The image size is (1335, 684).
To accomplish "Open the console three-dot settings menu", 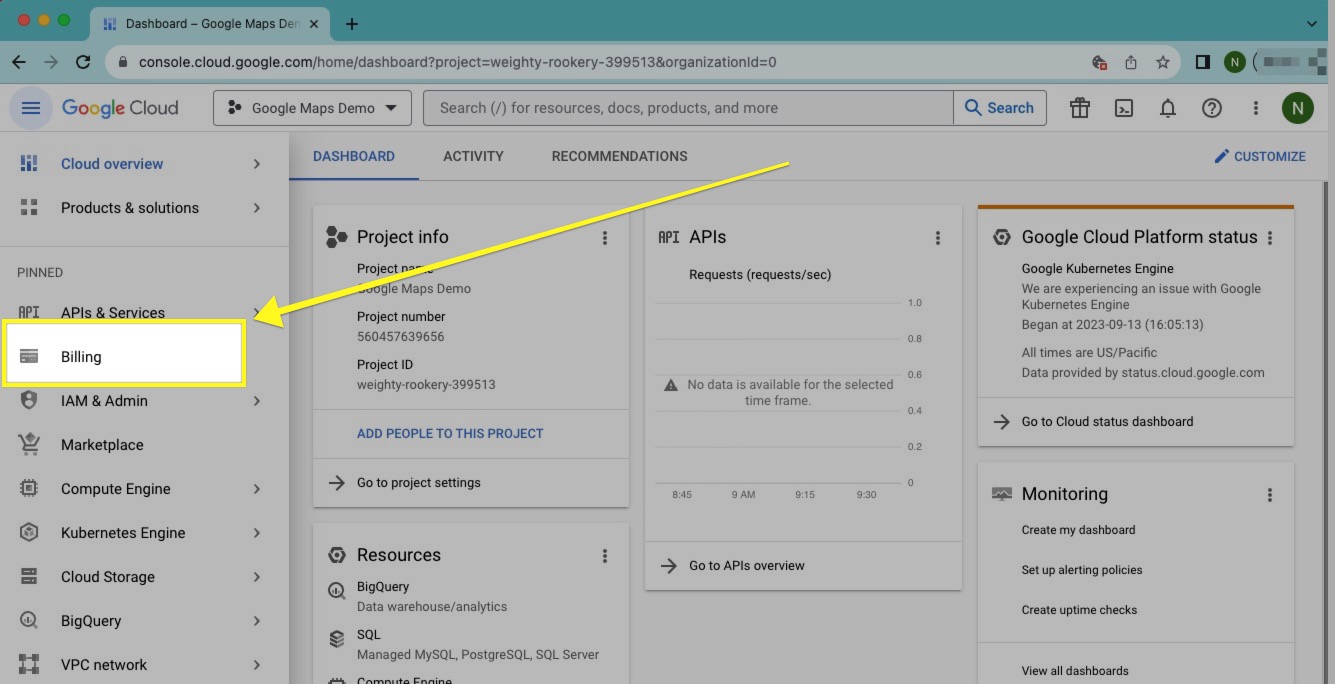I will pyautogui.click(x=1256, y=108).
